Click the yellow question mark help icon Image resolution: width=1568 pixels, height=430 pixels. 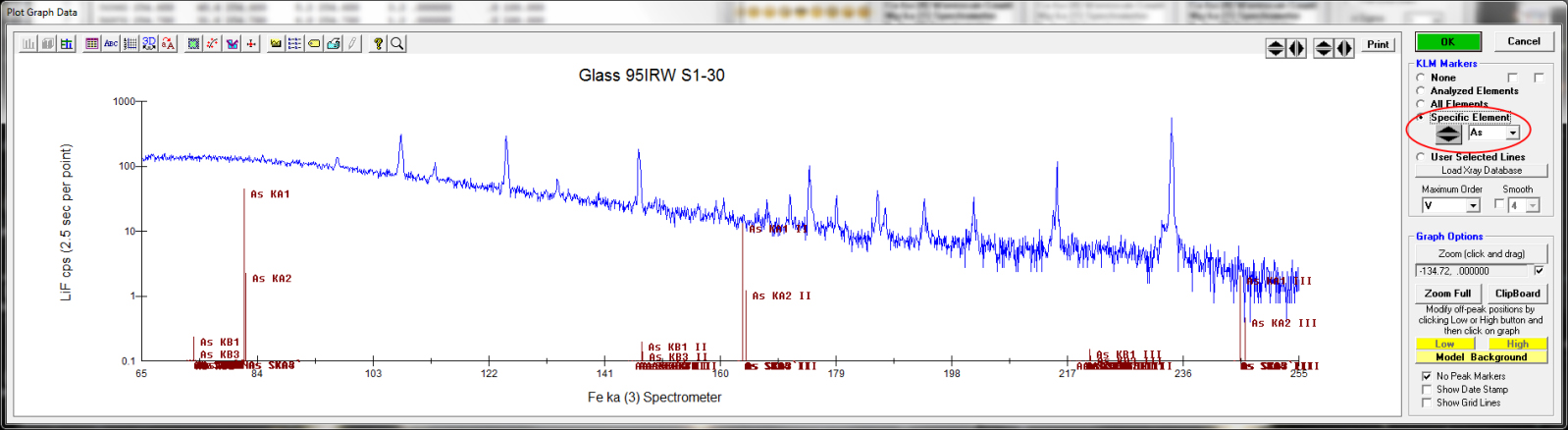pyautogui.click(x=378, y=44)
